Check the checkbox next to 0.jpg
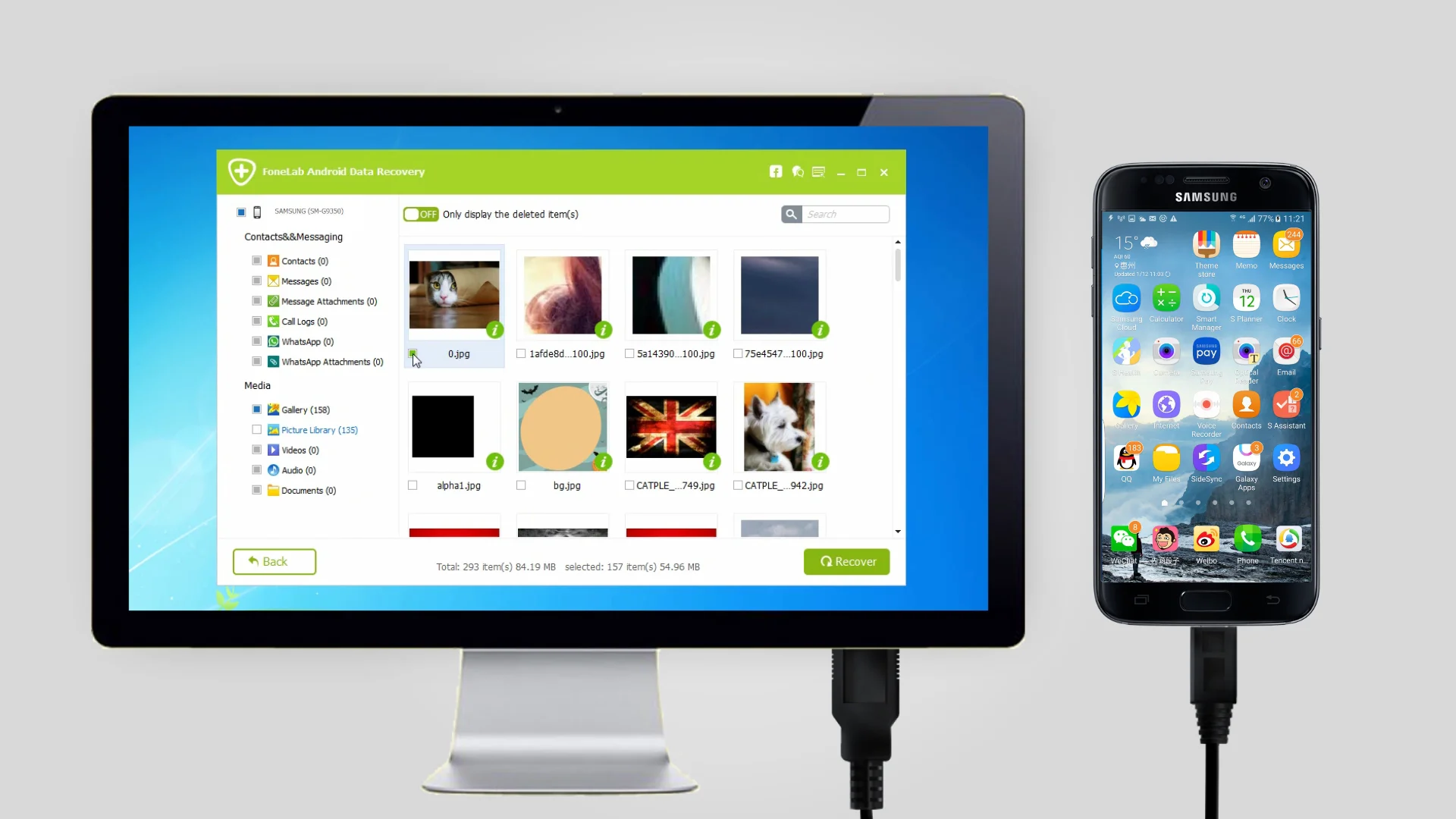 point(413,353)
